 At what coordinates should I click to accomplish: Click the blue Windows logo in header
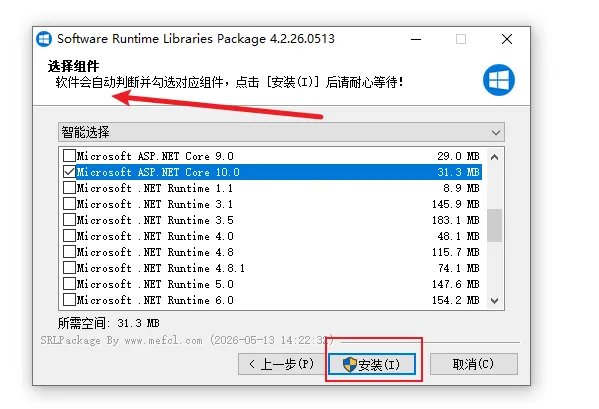499,80
